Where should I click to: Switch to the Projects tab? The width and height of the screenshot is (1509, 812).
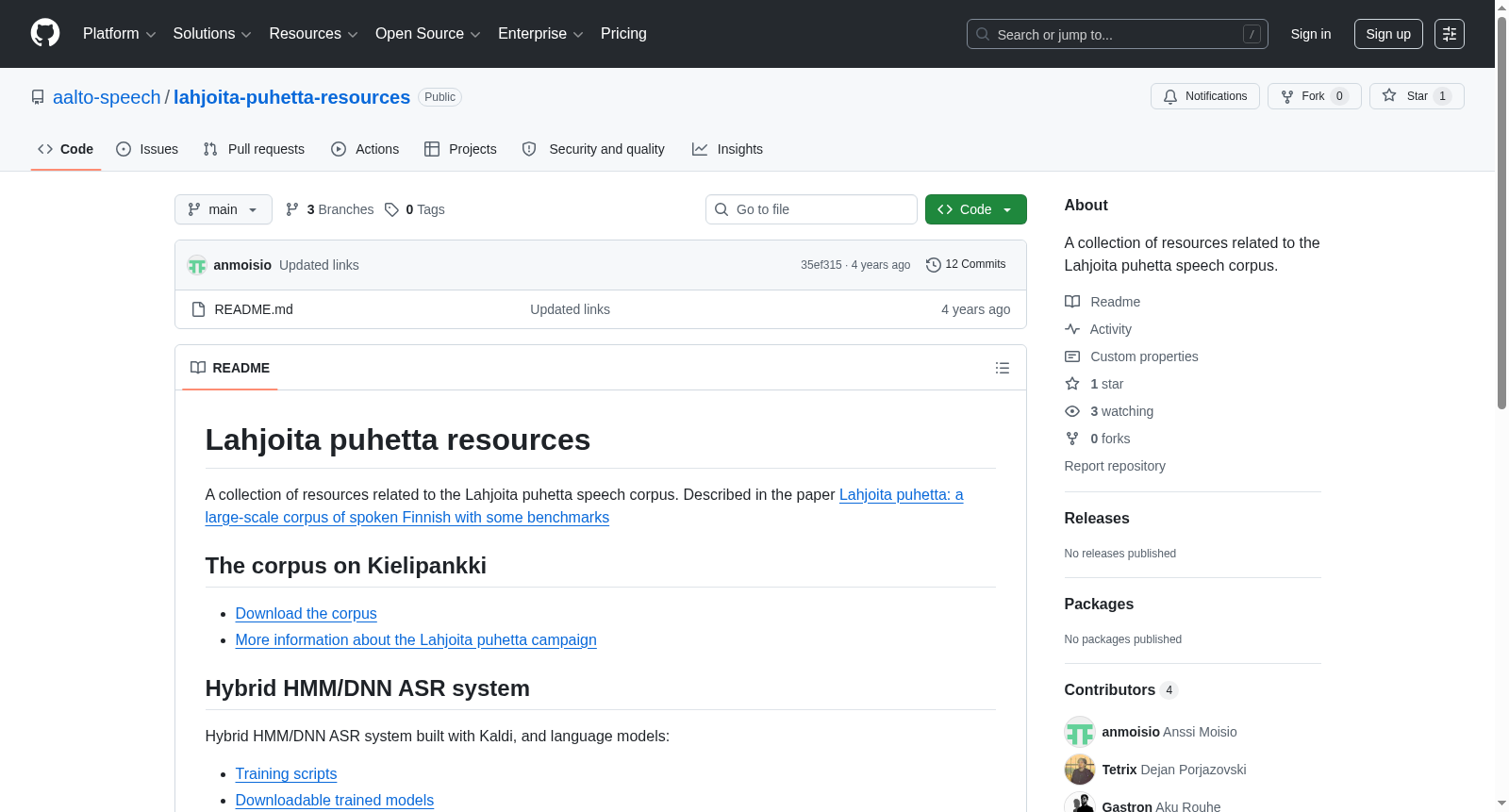click(x=460, y=149)
